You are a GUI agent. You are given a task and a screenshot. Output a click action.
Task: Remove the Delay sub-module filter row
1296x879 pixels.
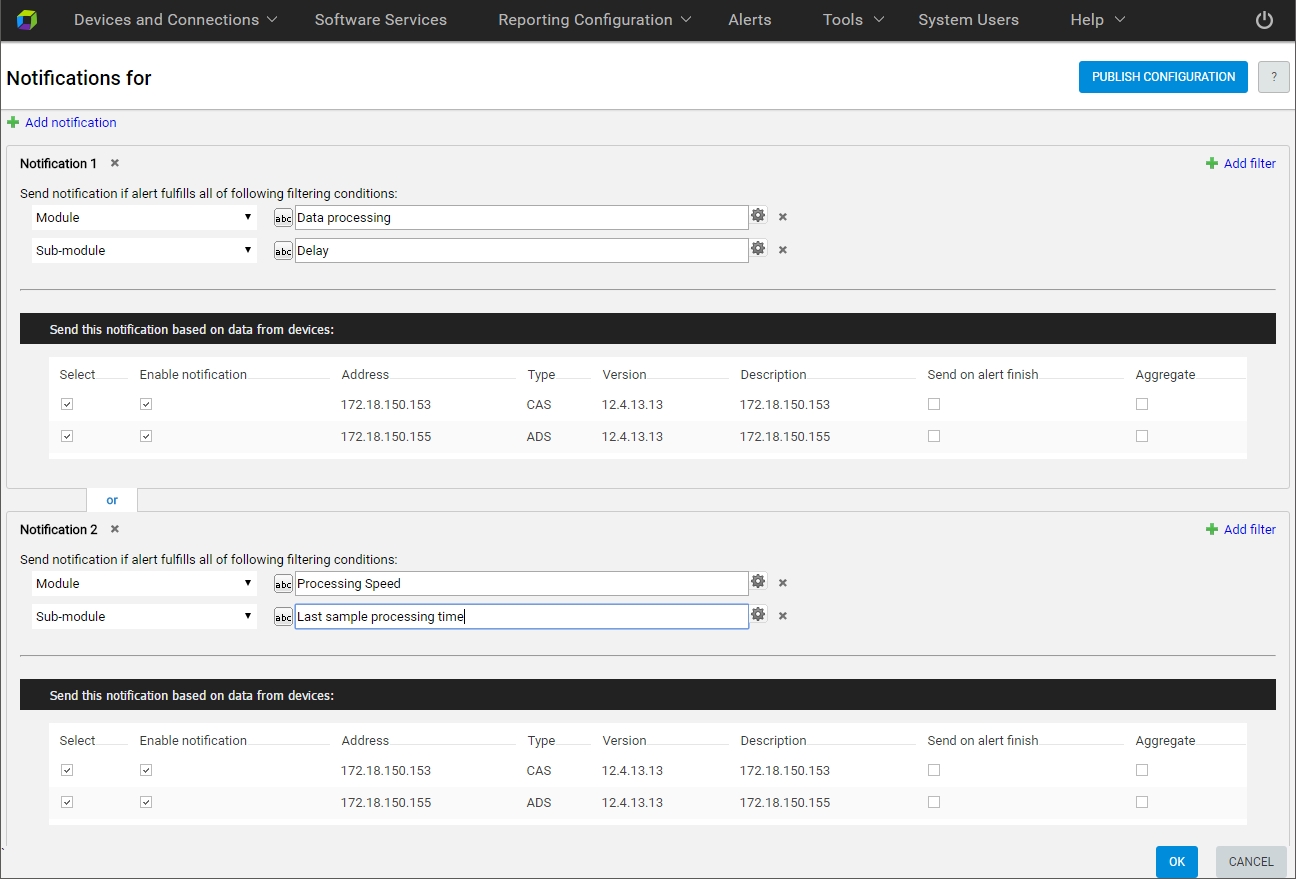[x=783, y=250]
